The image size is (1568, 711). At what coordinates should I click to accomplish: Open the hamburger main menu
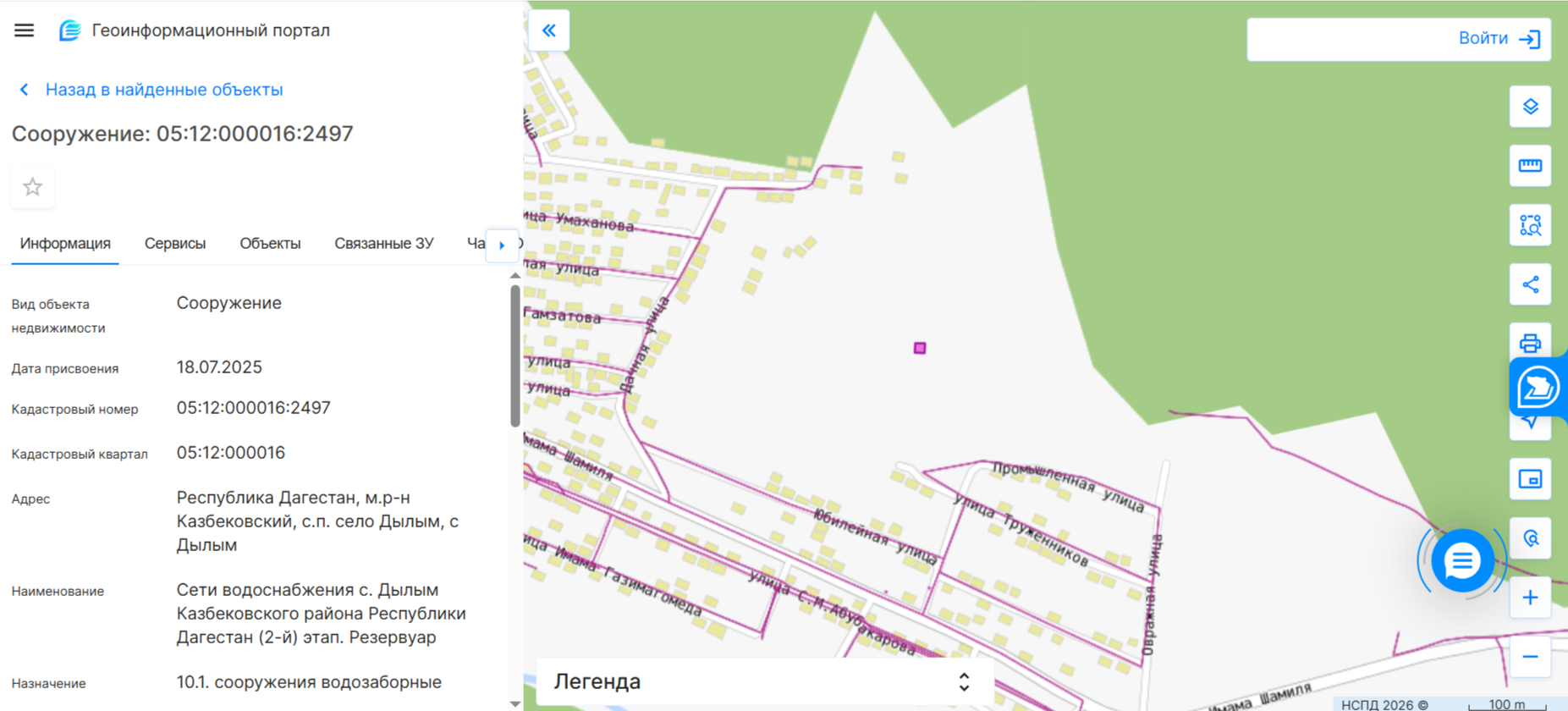point(25,30)
